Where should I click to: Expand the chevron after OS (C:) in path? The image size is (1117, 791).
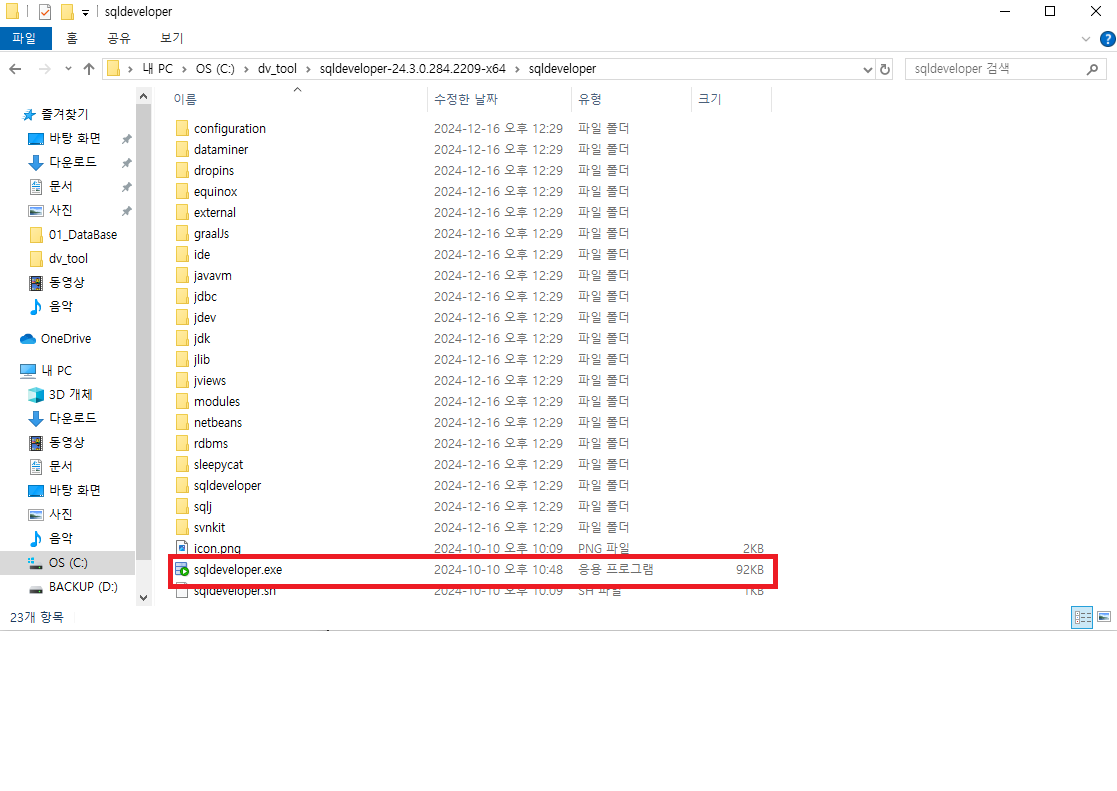[x=246, y=69]
